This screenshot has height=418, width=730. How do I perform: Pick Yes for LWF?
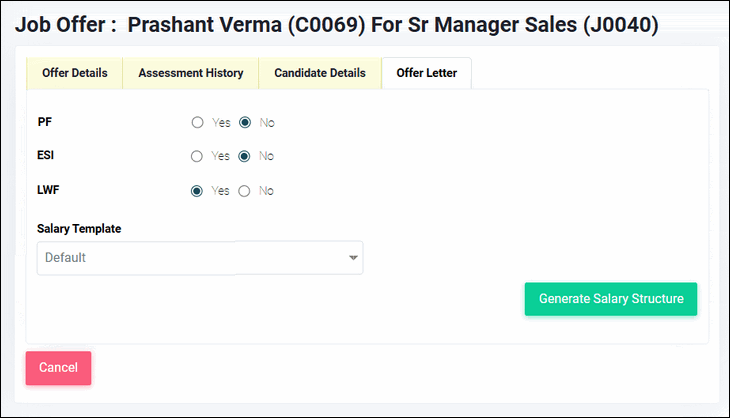[x=197, y=191]
